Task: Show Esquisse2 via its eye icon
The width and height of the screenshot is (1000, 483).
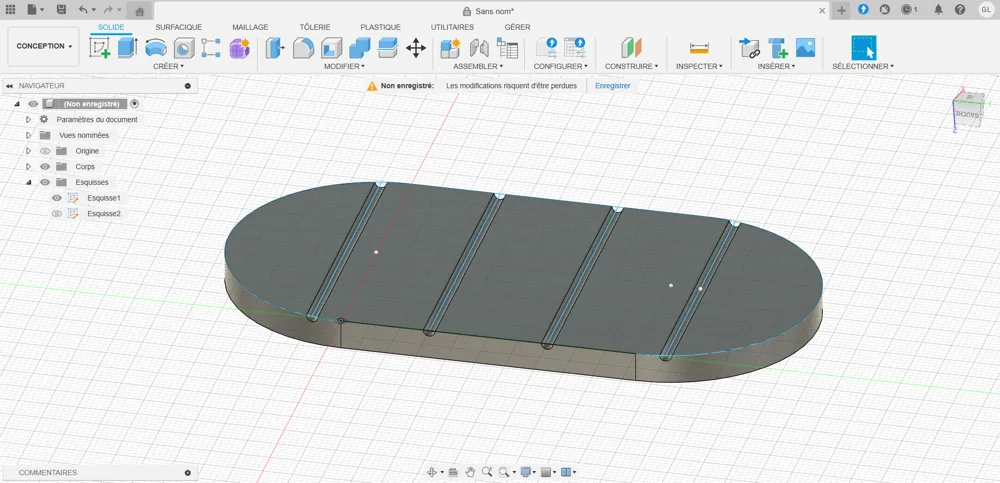Action: click(57, 214)
